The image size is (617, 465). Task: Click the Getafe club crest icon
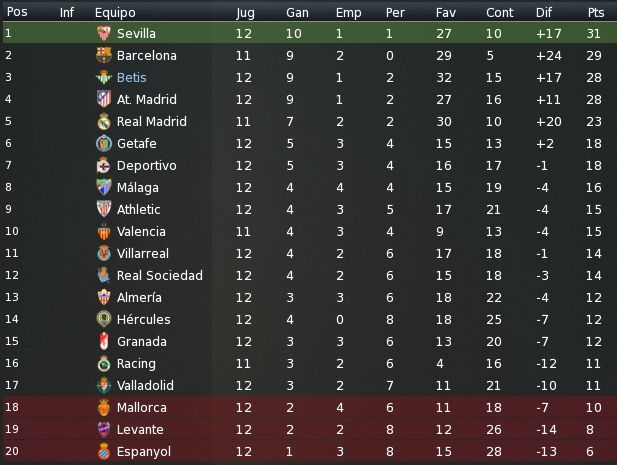click(104, 143)
